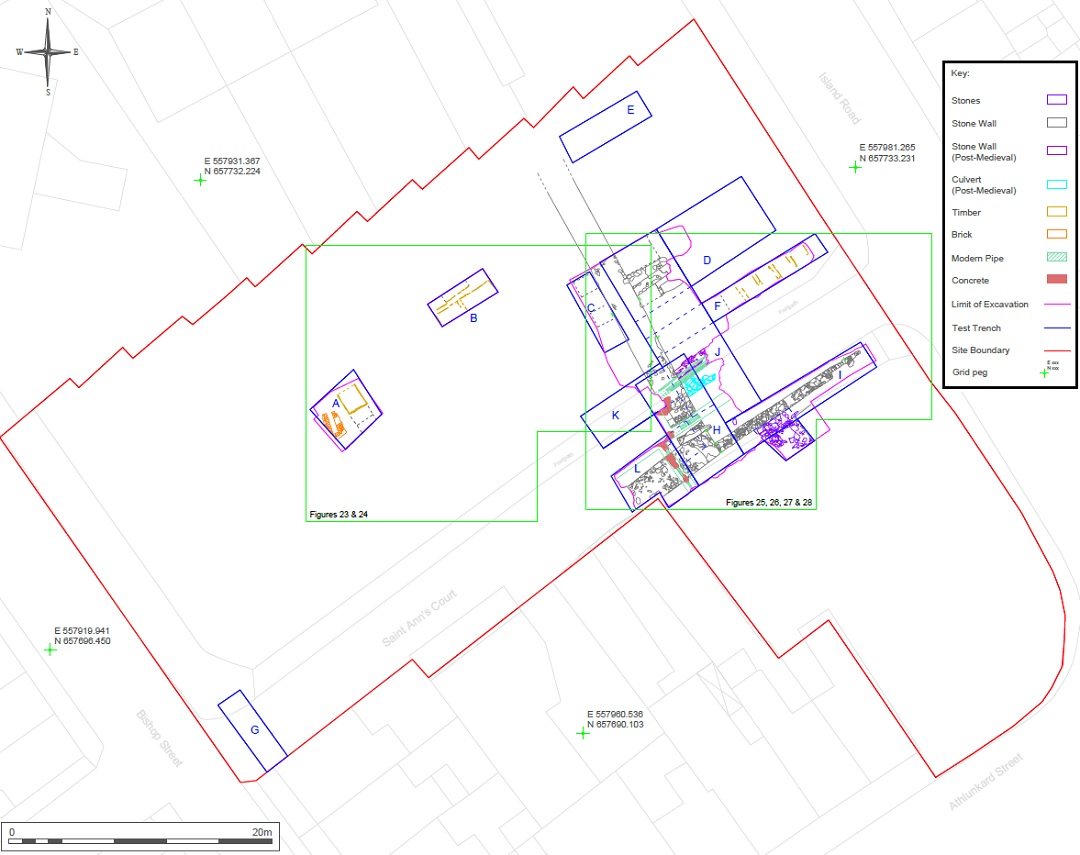Click the 'Figures 25, 26, 27 & 28' label

pos(768,502)
